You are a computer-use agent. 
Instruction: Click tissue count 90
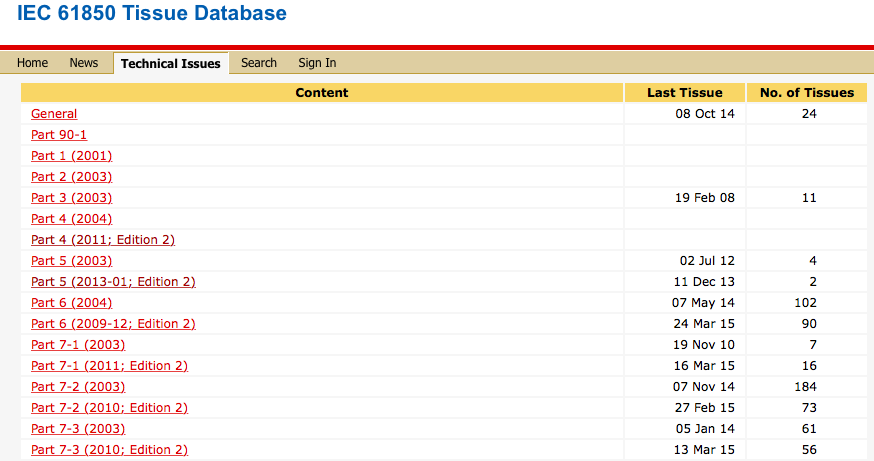(809, 324)
